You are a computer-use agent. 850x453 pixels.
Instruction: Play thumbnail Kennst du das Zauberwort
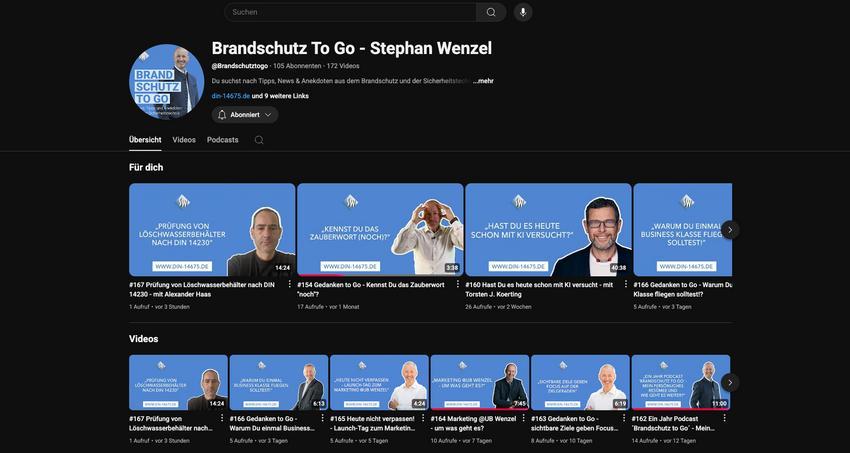coord(380,230)
